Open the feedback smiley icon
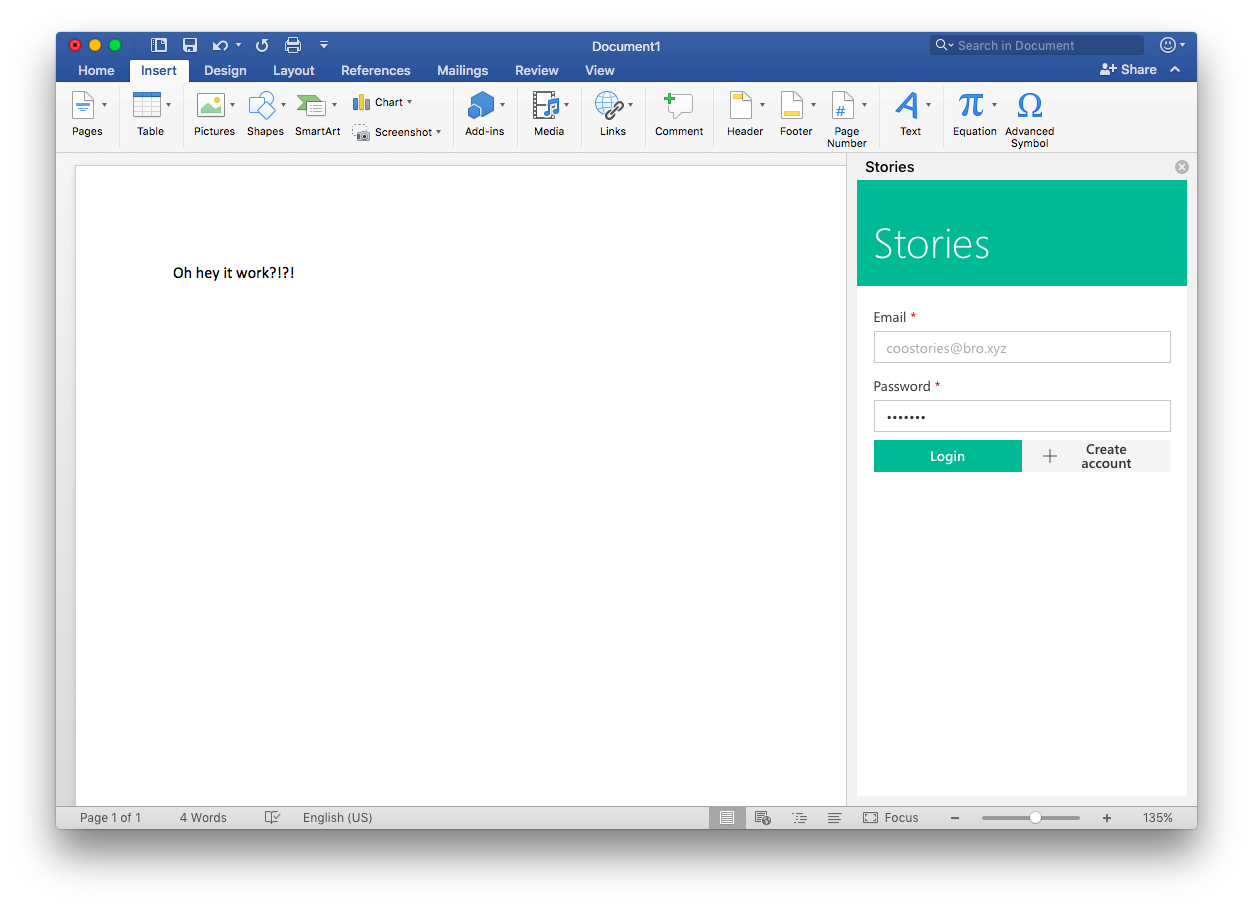Image resolution: width=1253 pixels, height=909 pixels. pyautogui.click(x=1167, y=45)
